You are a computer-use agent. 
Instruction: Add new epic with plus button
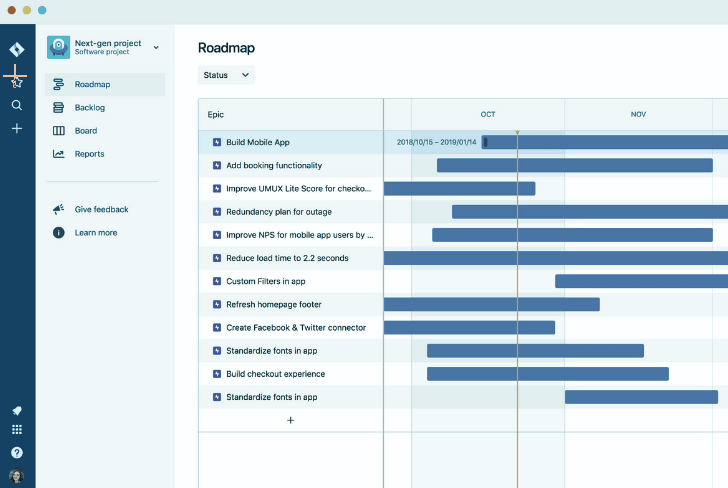click(x=291, y=421)
